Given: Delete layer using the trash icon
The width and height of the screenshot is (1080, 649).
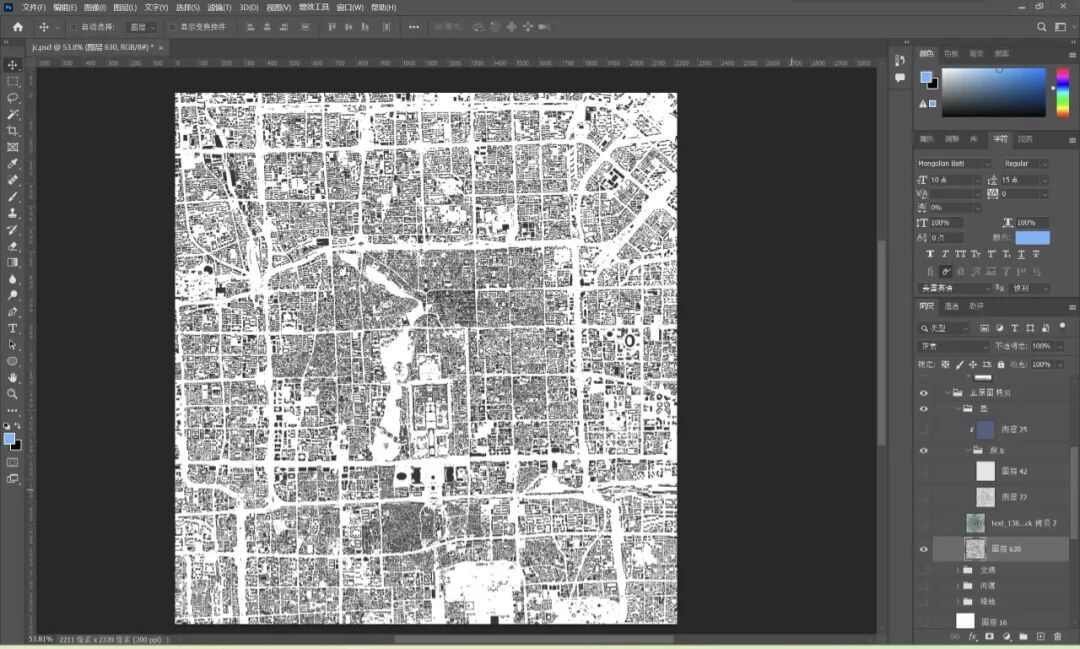Looking at the screenshot, I should (1057, 637).
